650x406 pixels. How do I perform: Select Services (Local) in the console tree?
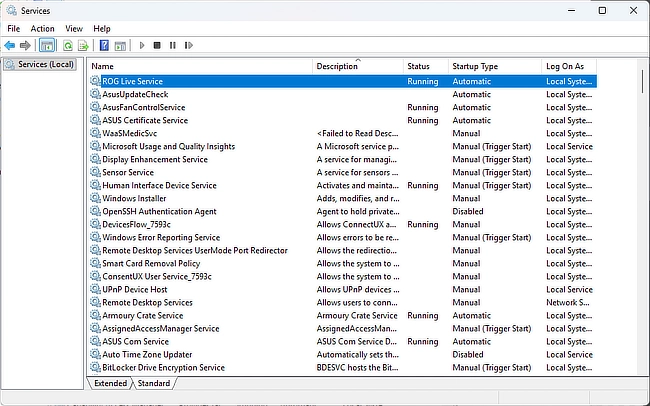click(x=40, y=64)
